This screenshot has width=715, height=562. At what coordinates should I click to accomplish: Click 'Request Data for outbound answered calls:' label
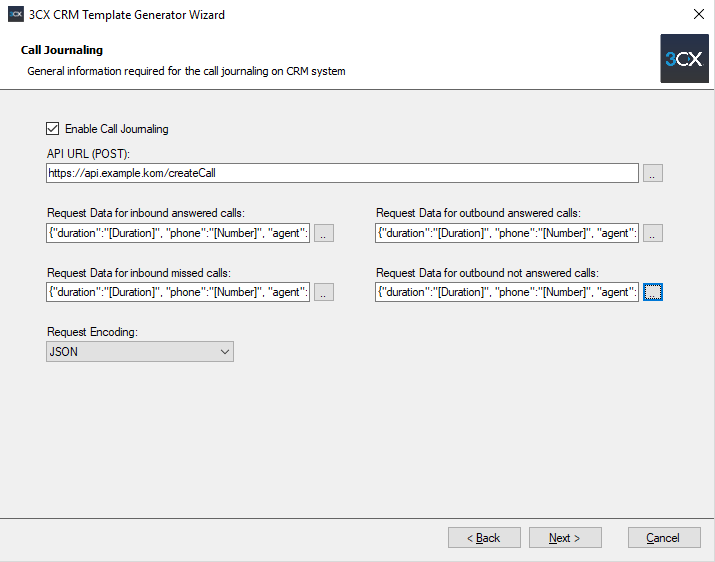478,213
